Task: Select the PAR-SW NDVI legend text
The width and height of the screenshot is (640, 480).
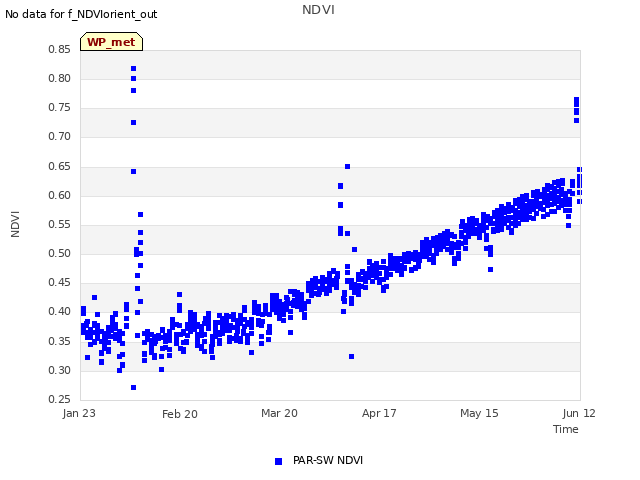Action: coord(328,460)
